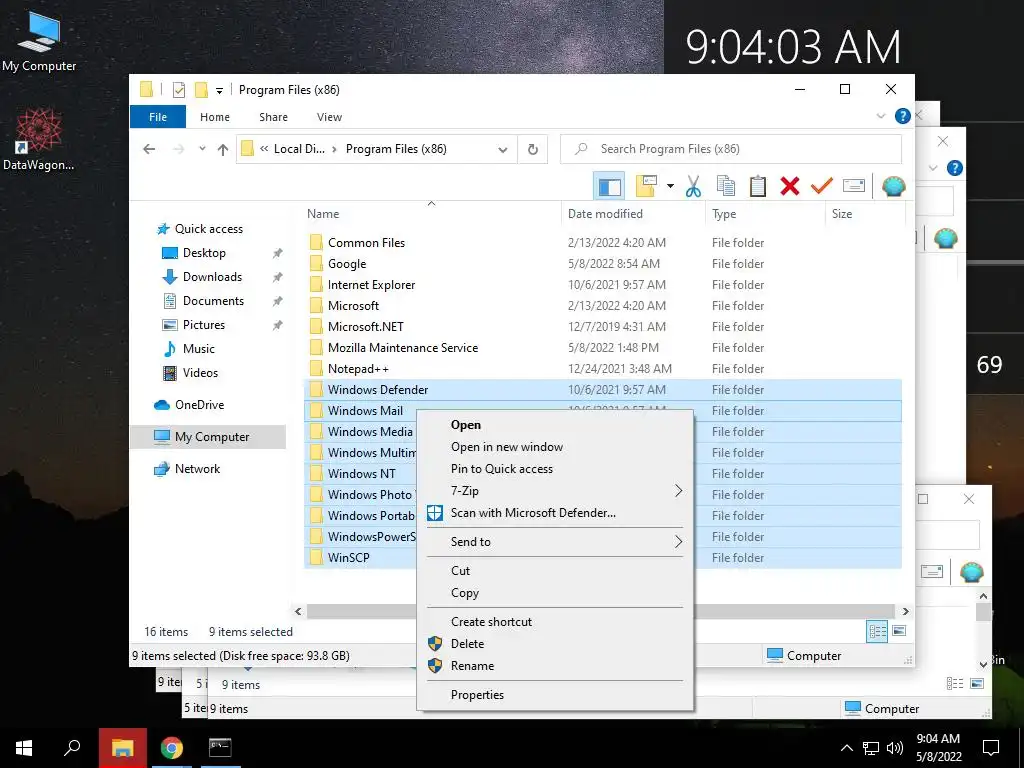Select OneDrive in the navigation pane

tap(199, 405)
